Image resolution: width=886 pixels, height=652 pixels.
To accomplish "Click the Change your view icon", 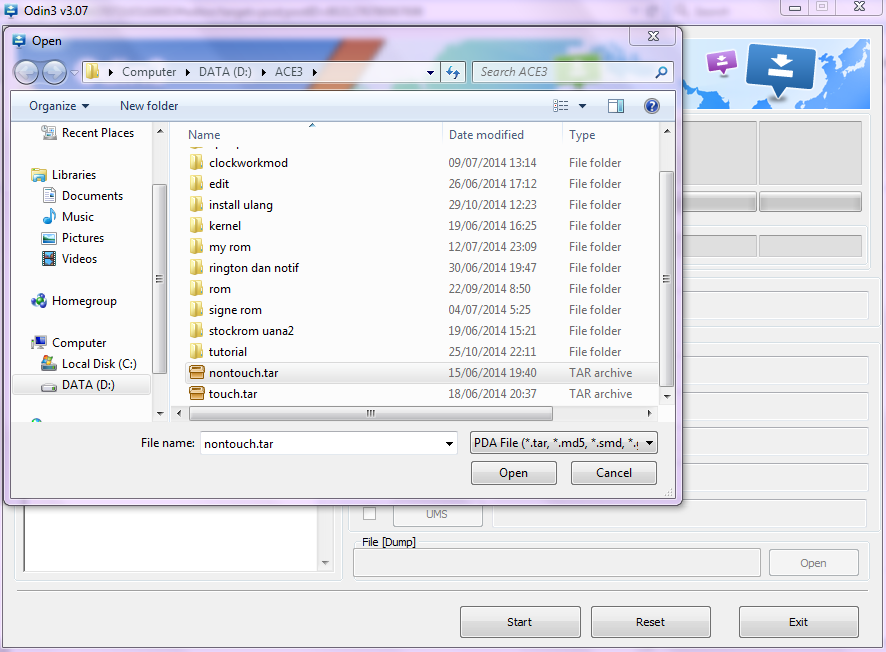I will 561,106.
